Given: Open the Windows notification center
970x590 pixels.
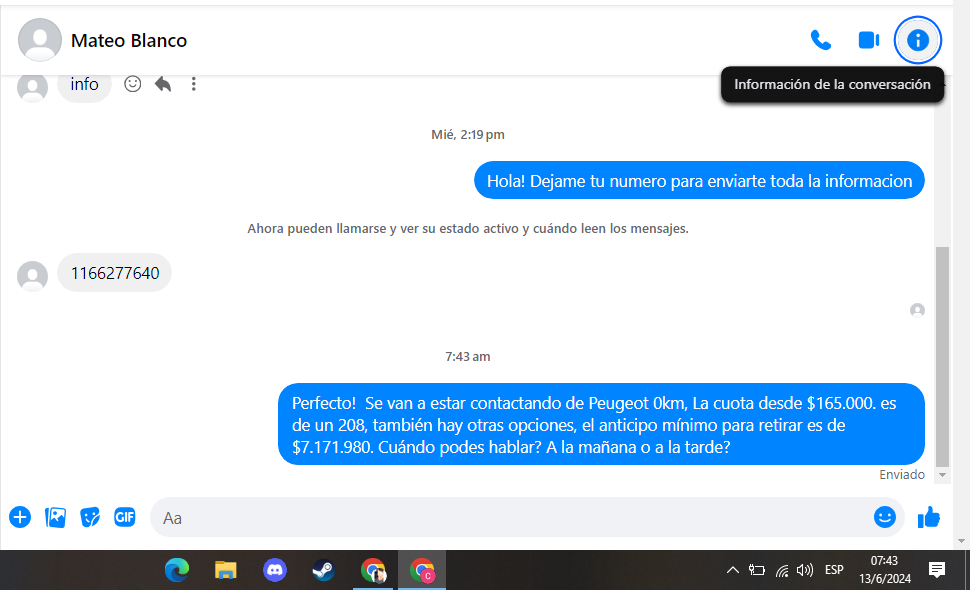Looking at the screenshot, I should 937,570.
